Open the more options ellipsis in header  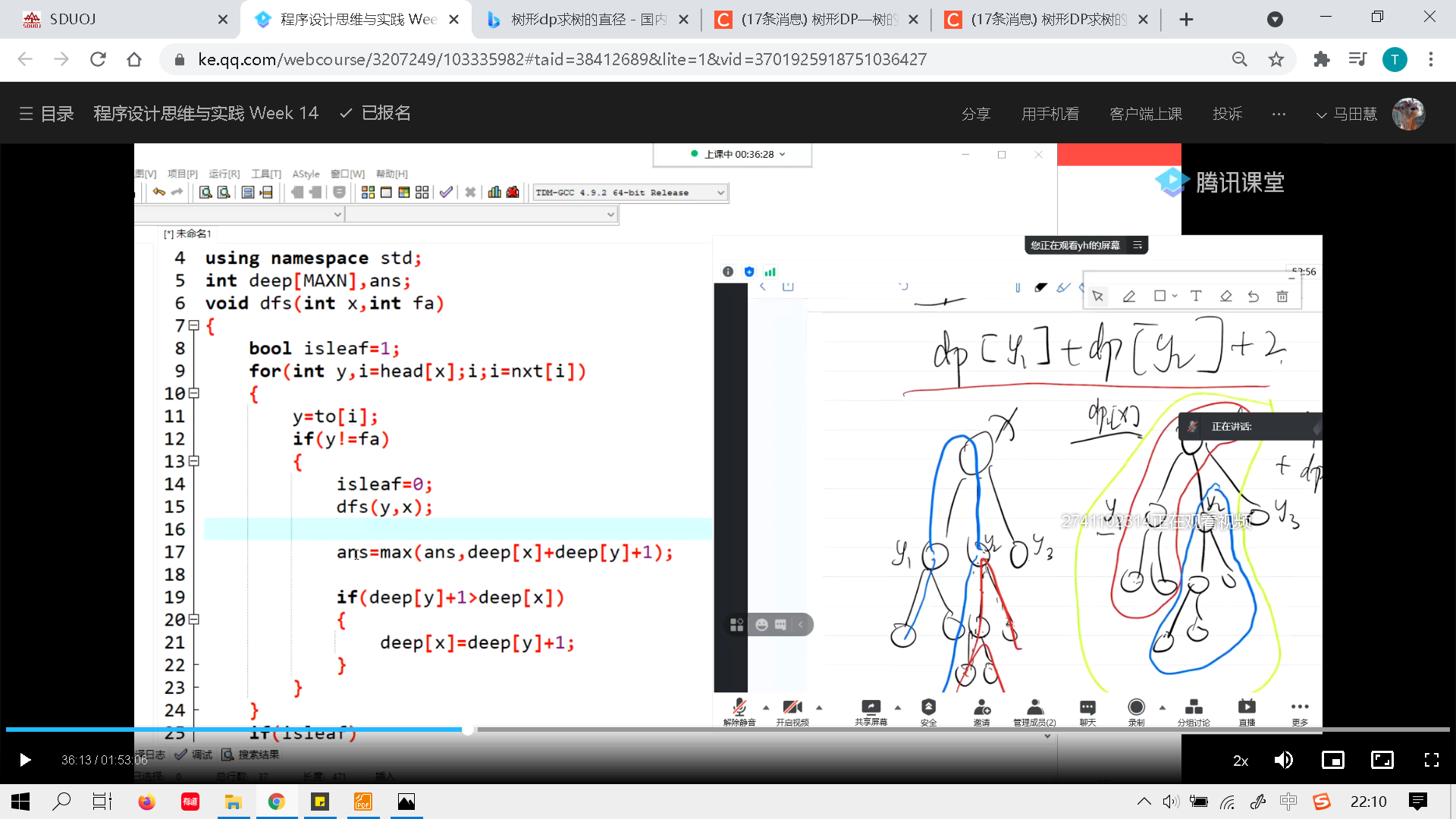coord(1279,114)
